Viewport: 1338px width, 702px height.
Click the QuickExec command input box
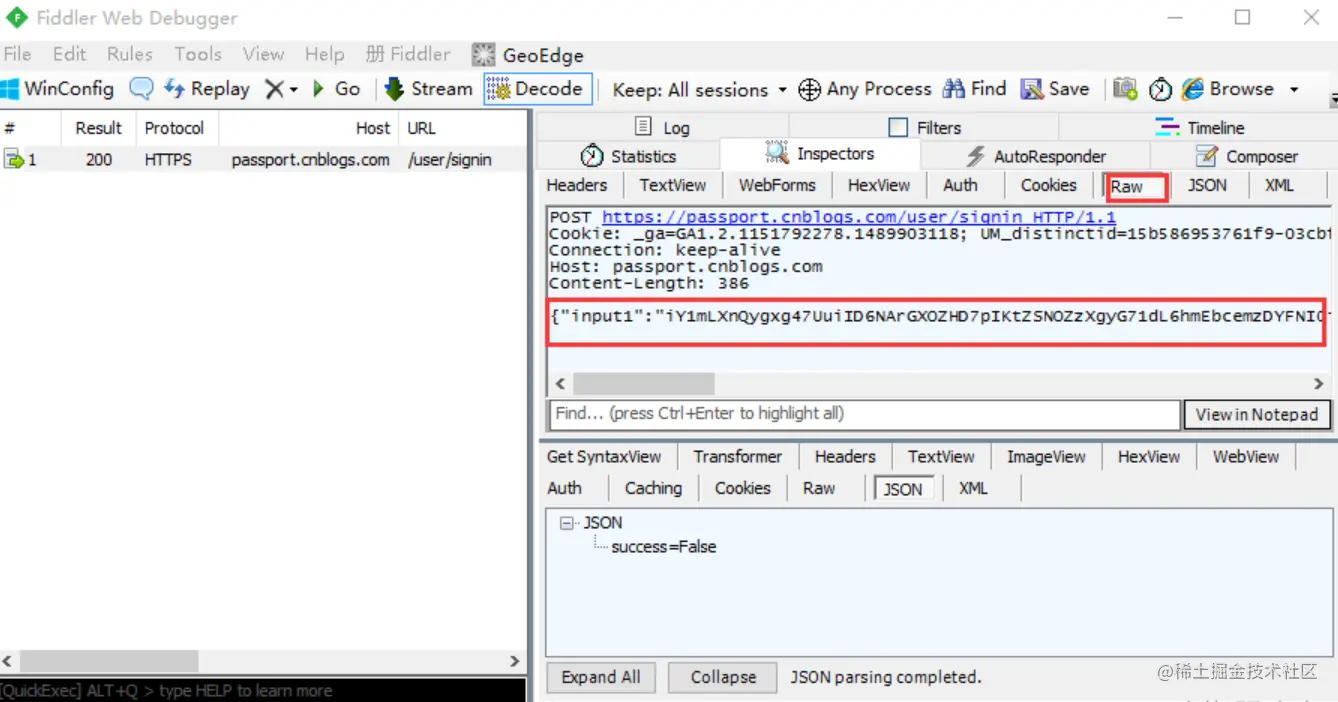(263, 691)
